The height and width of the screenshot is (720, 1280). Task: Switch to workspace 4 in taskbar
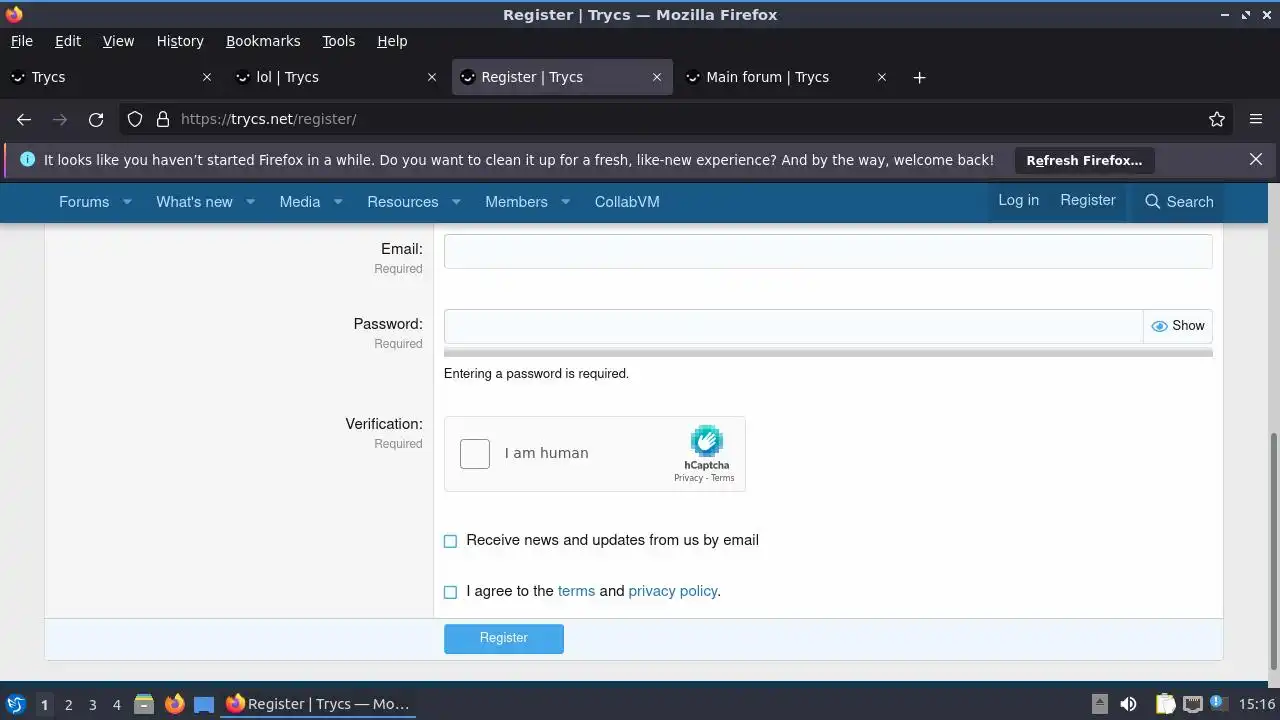click(x=116, y=704)
